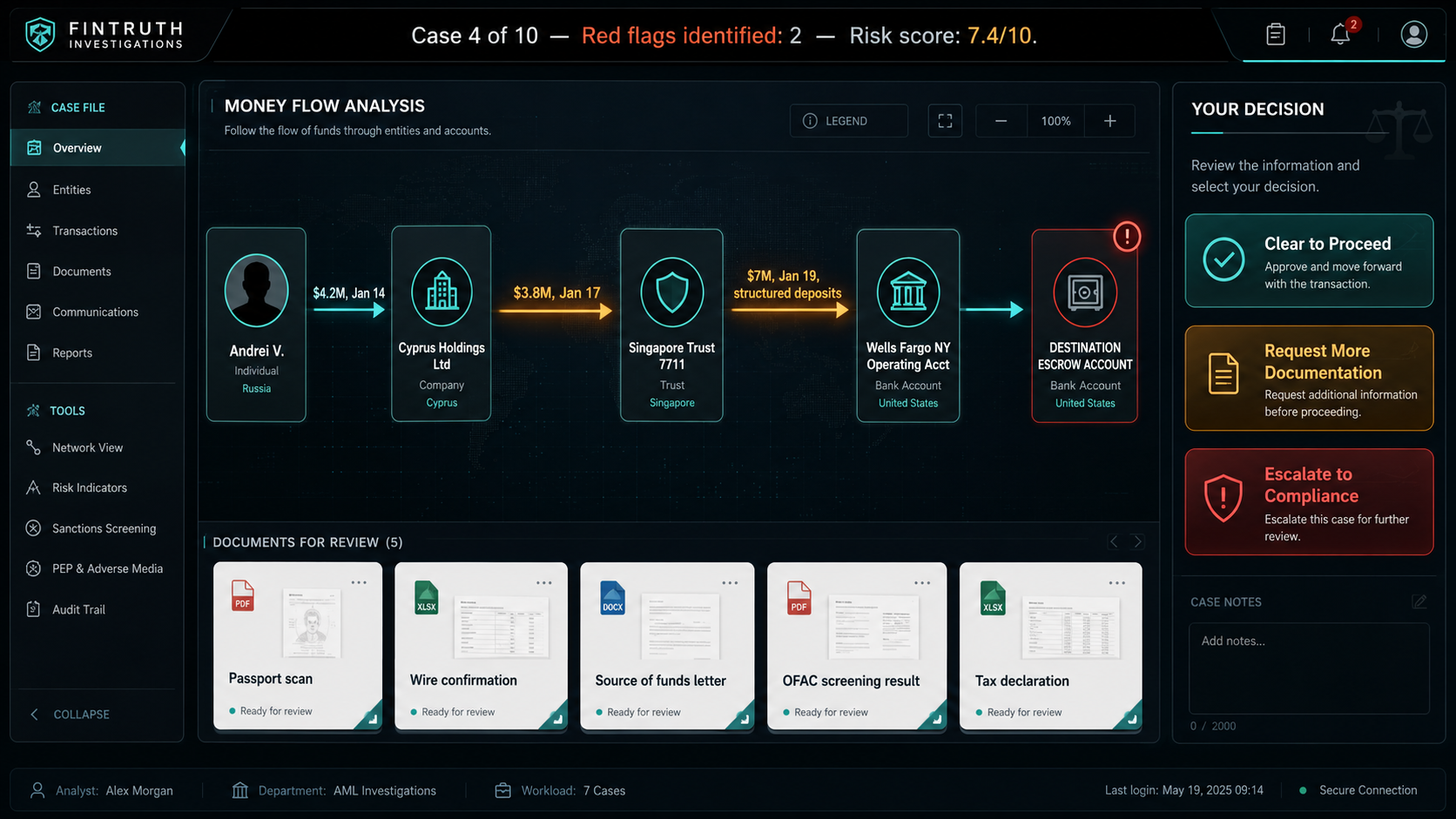
Task: Click the fullscreen expand icon
Action: coord(945,121)
